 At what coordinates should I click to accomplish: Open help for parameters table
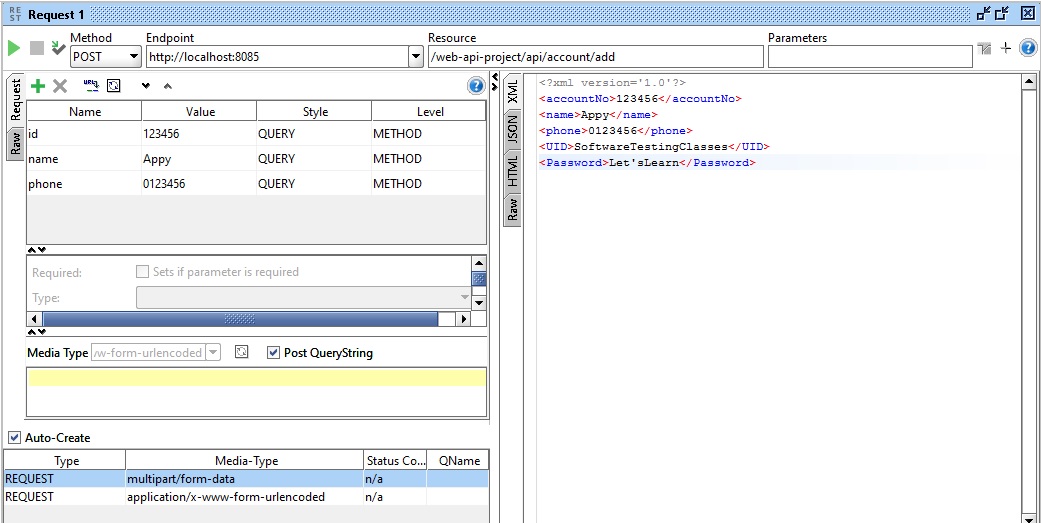[476, 86]
